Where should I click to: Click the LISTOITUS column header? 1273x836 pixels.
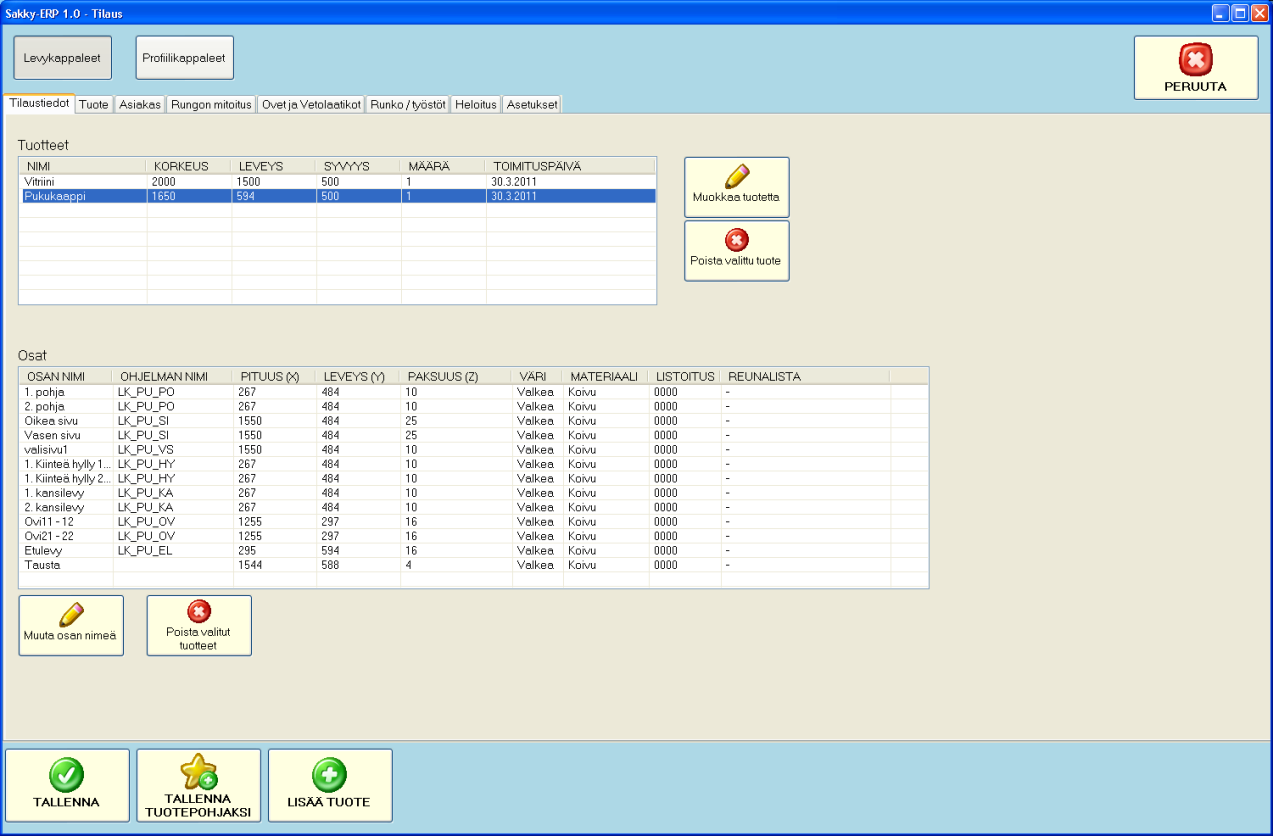coord(684,376)
